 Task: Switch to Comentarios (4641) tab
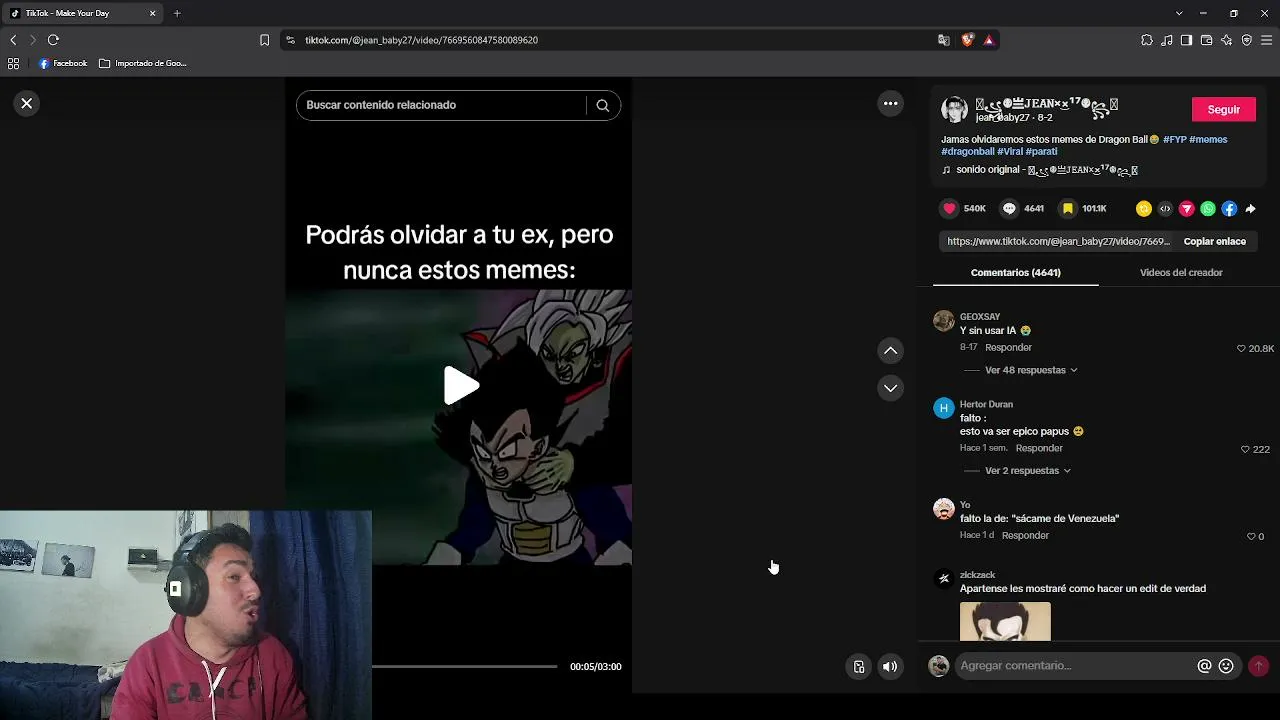(x=1015, y=272)
